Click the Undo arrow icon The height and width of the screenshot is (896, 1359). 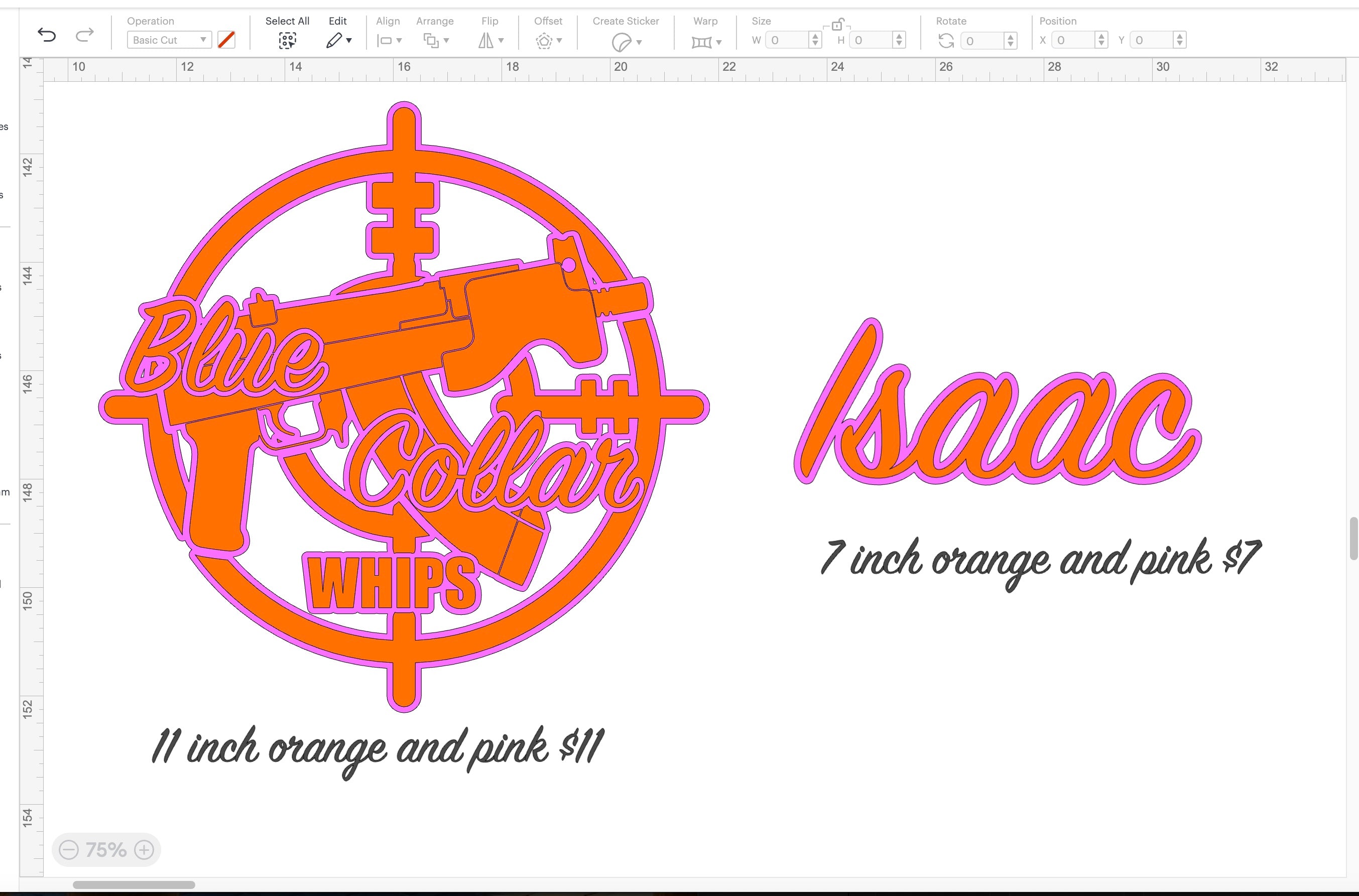(47, 35)
